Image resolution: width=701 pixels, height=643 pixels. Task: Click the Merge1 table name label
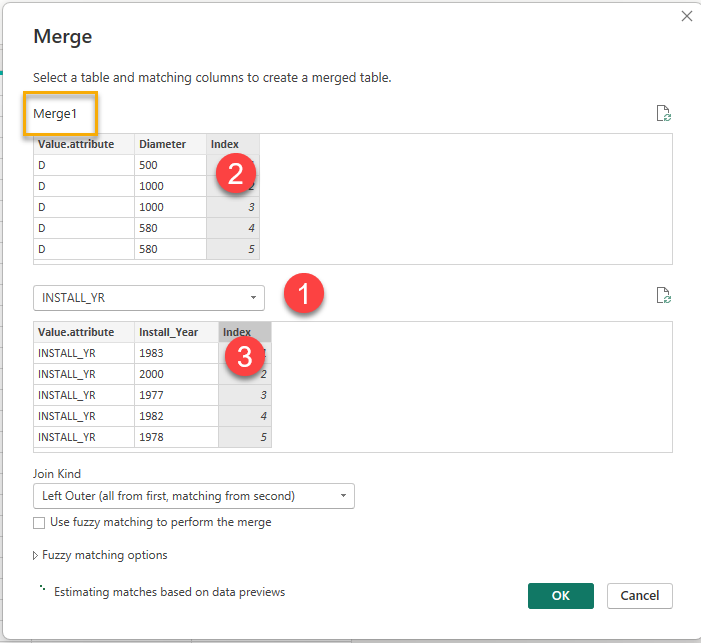[x=55, y=114]
